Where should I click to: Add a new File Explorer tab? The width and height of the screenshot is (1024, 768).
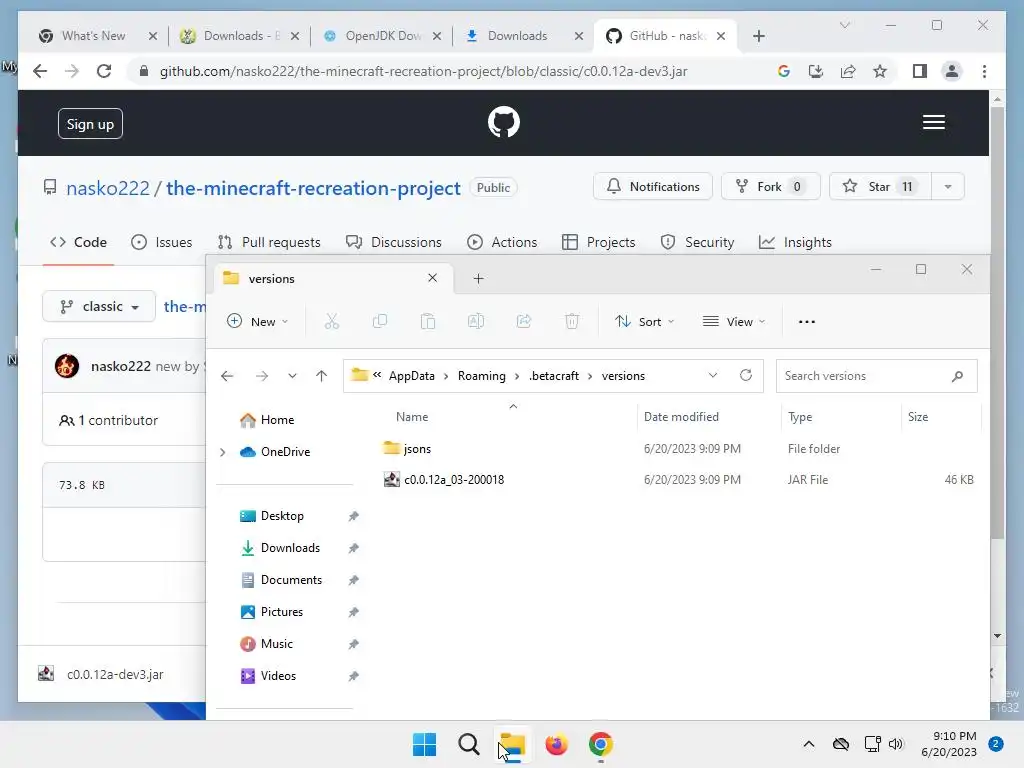coord(478,279)
